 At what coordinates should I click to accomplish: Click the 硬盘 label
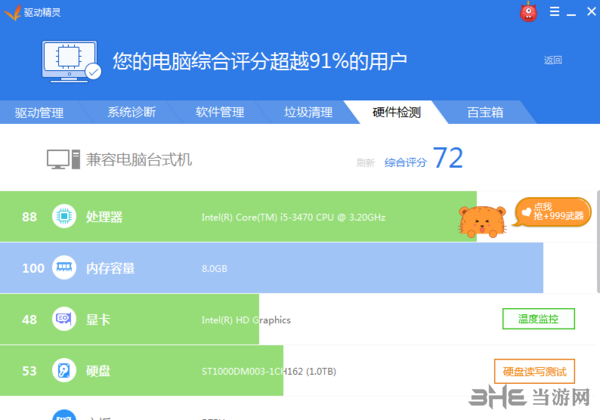tap(98, 371)
